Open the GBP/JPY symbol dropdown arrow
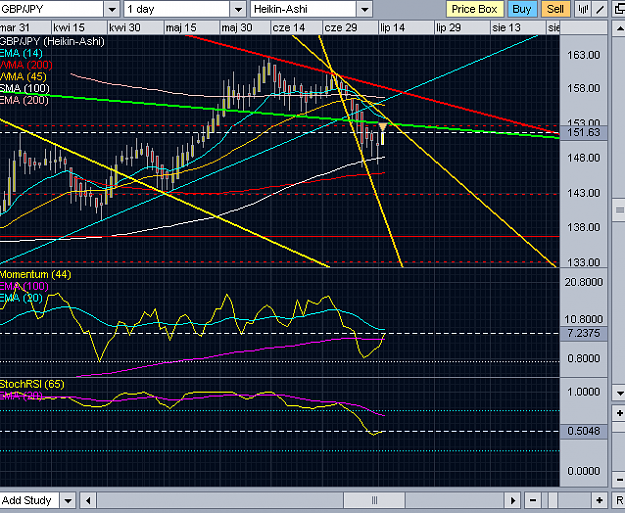Screen dimensions: 625x513 (112, 9)
